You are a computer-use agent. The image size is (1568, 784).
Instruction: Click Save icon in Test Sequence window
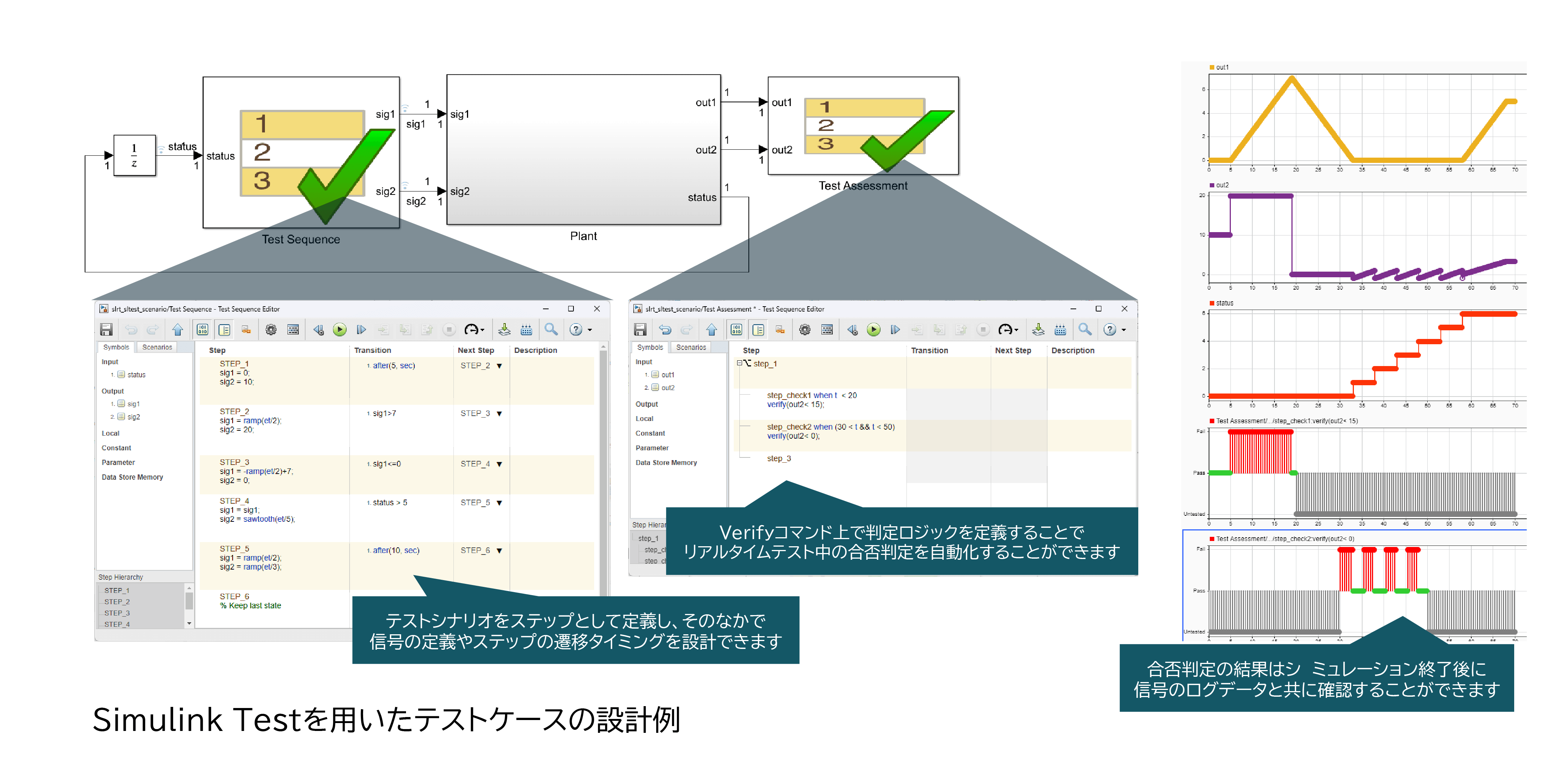(106, 329)
